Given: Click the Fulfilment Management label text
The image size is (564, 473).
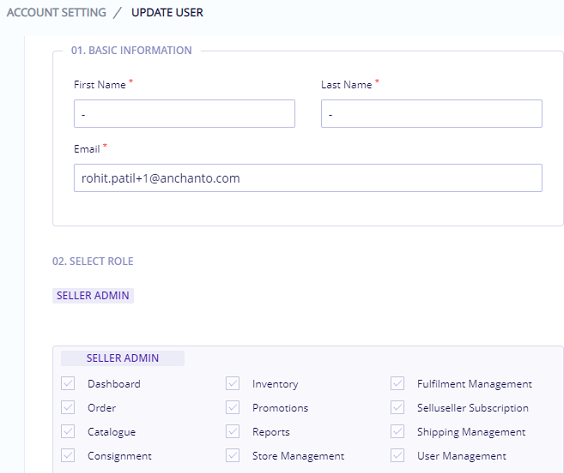Looking at the screenshot, I should coord(474,384).
